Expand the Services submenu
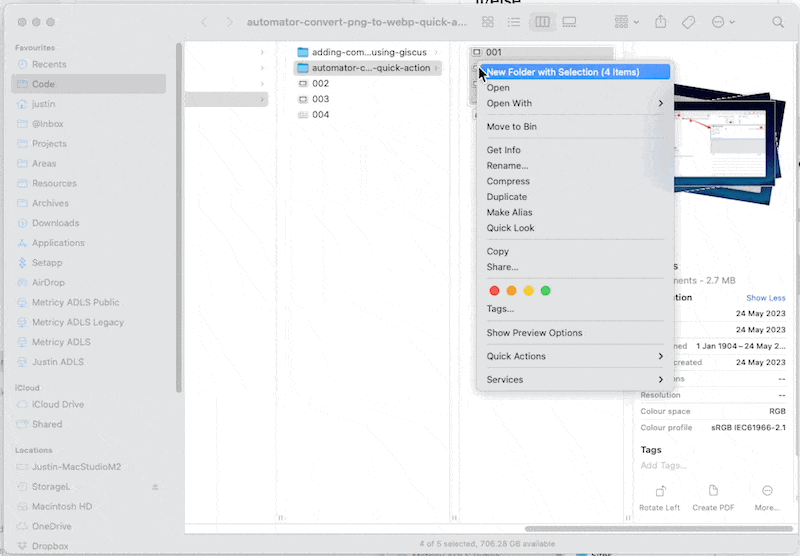Viewport: 800px width, 556px height. 574,380
